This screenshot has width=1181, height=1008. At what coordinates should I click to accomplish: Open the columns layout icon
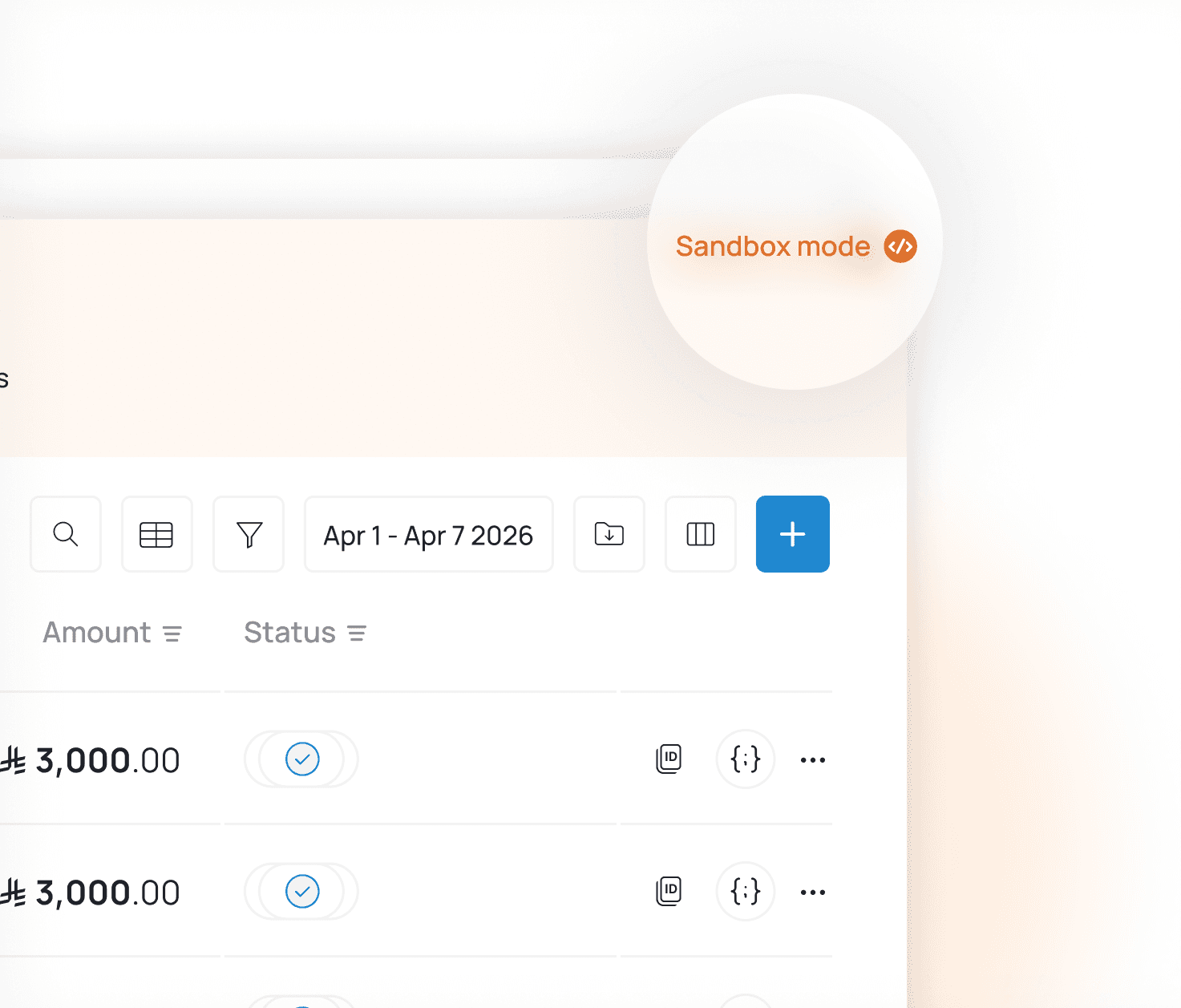click(701, 534)
